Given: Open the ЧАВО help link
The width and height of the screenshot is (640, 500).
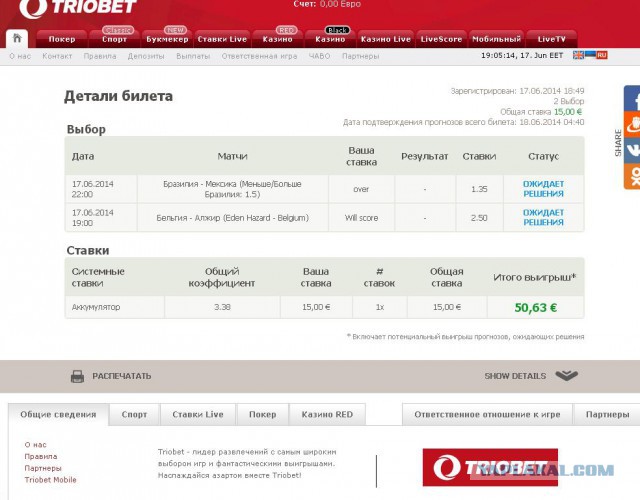Looking at the screenshot, I should point(320,56).
